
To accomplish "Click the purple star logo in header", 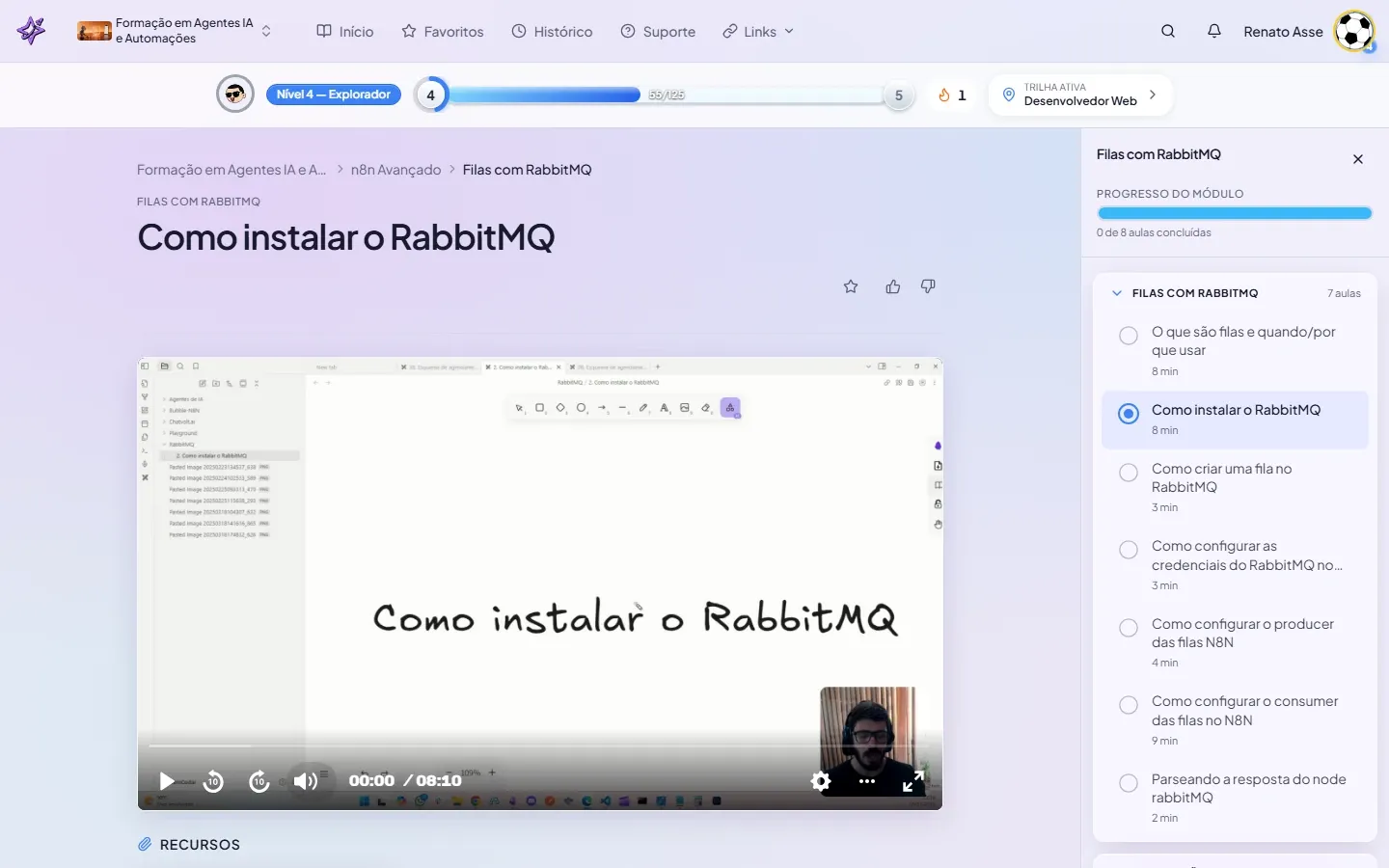I will coord(31,31).
